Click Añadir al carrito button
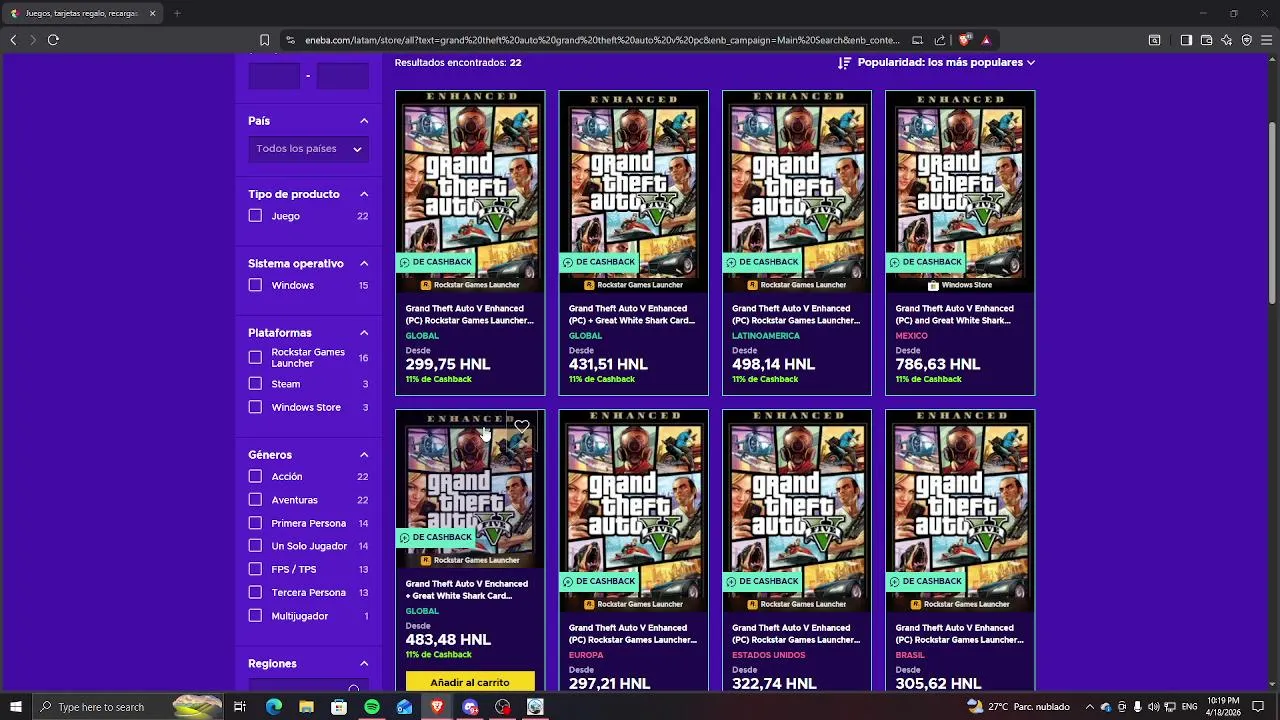This screenshot has height=720, width=1280. 470,682
